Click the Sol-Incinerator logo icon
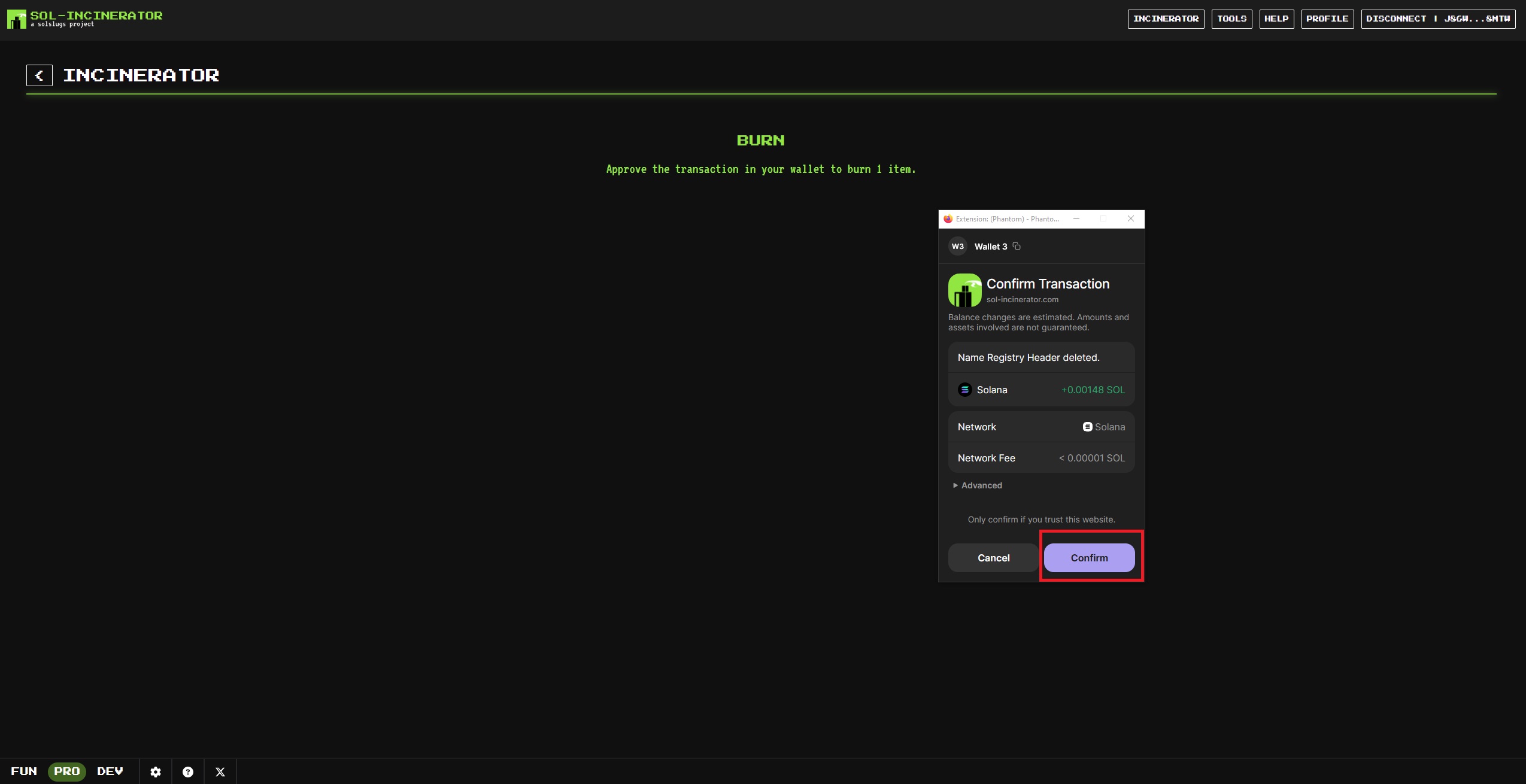1526x784 pixels. point(16,19)
